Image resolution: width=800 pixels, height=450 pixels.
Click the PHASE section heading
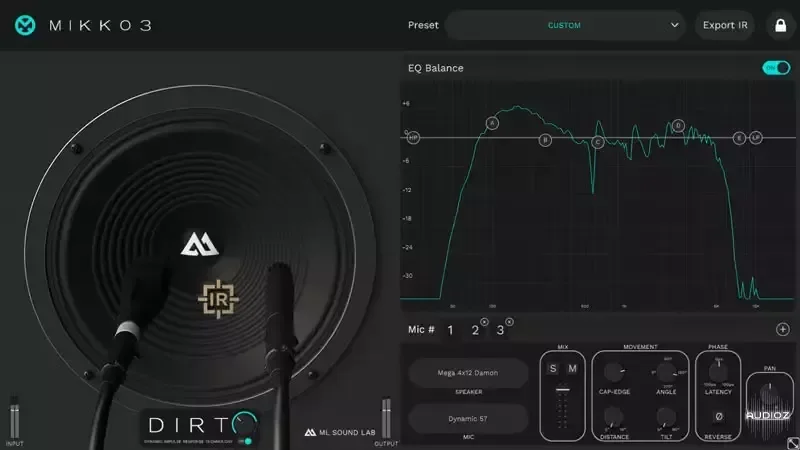pos(718,347)
